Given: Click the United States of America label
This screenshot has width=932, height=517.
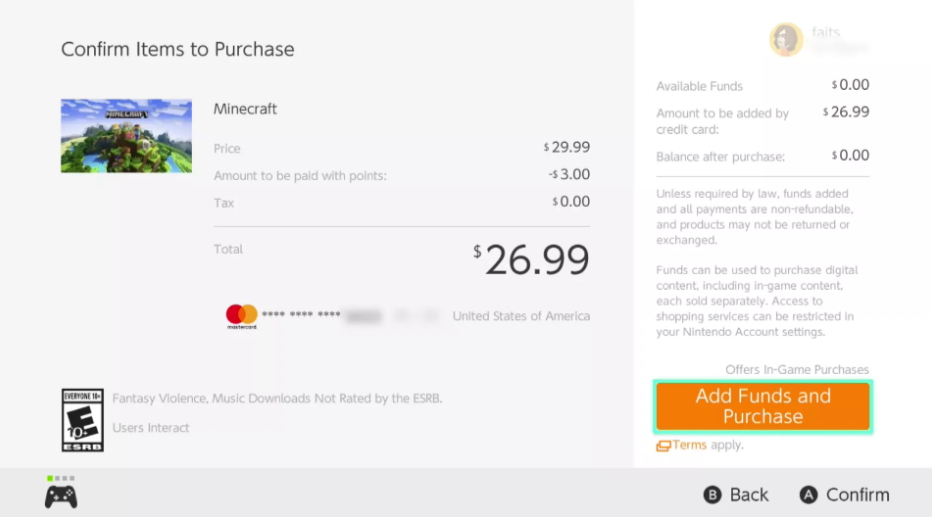Looking at the screenshot, I should (521, 316).
